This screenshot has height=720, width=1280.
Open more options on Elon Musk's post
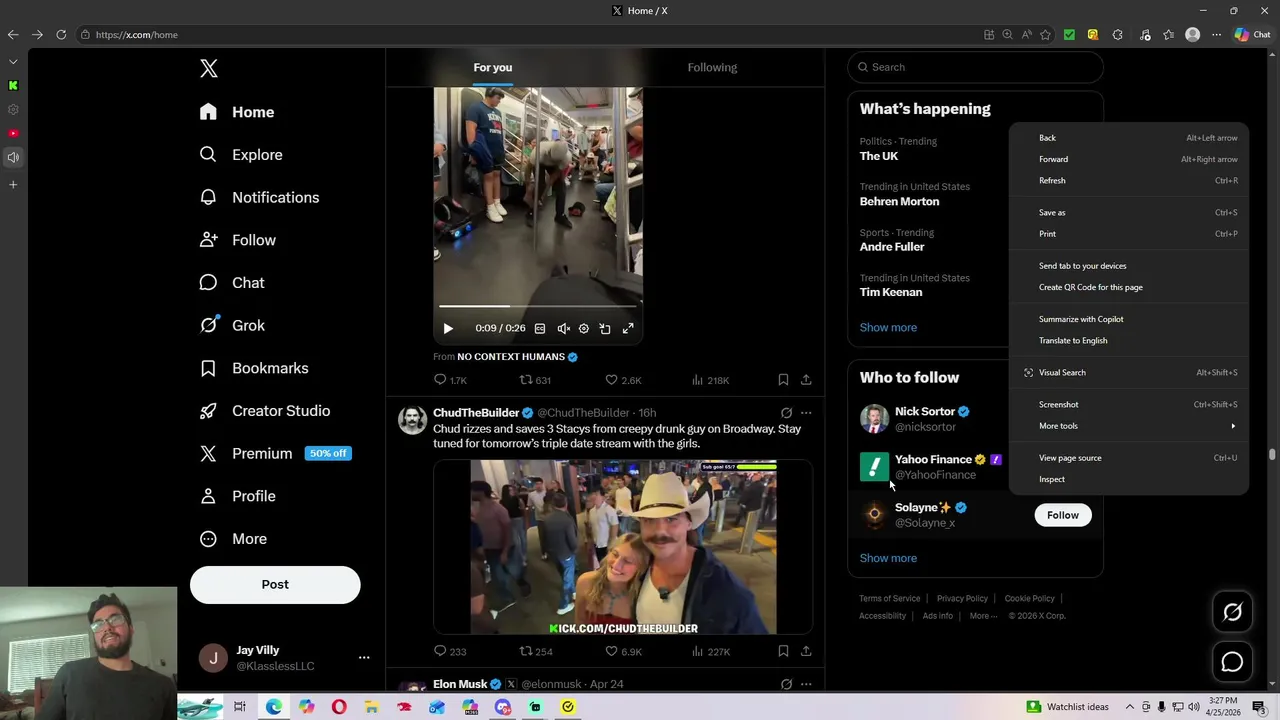[x=806, y=684]
